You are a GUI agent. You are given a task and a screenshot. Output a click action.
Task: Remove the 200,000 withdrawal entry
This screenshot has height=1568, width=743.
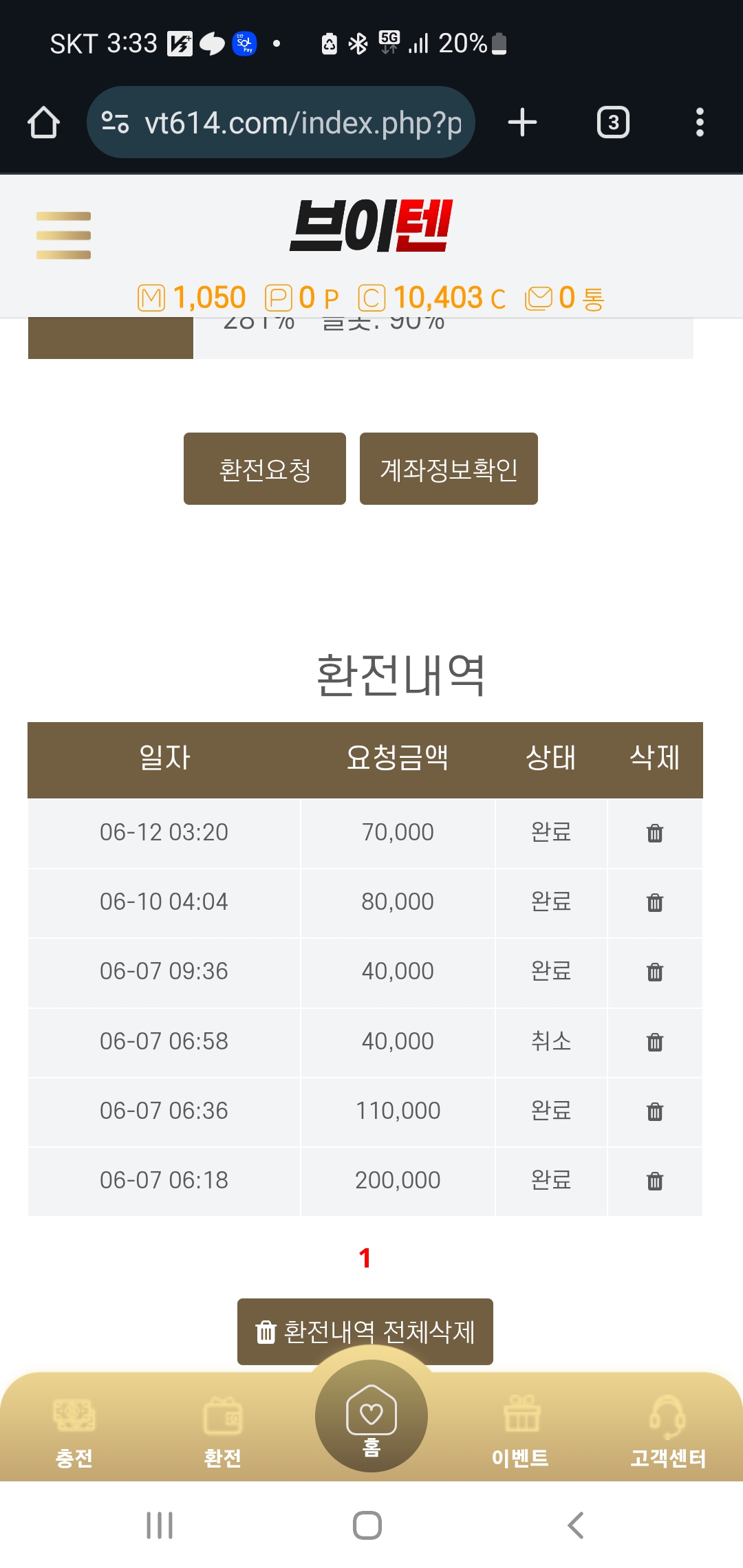coord(655,1181)
